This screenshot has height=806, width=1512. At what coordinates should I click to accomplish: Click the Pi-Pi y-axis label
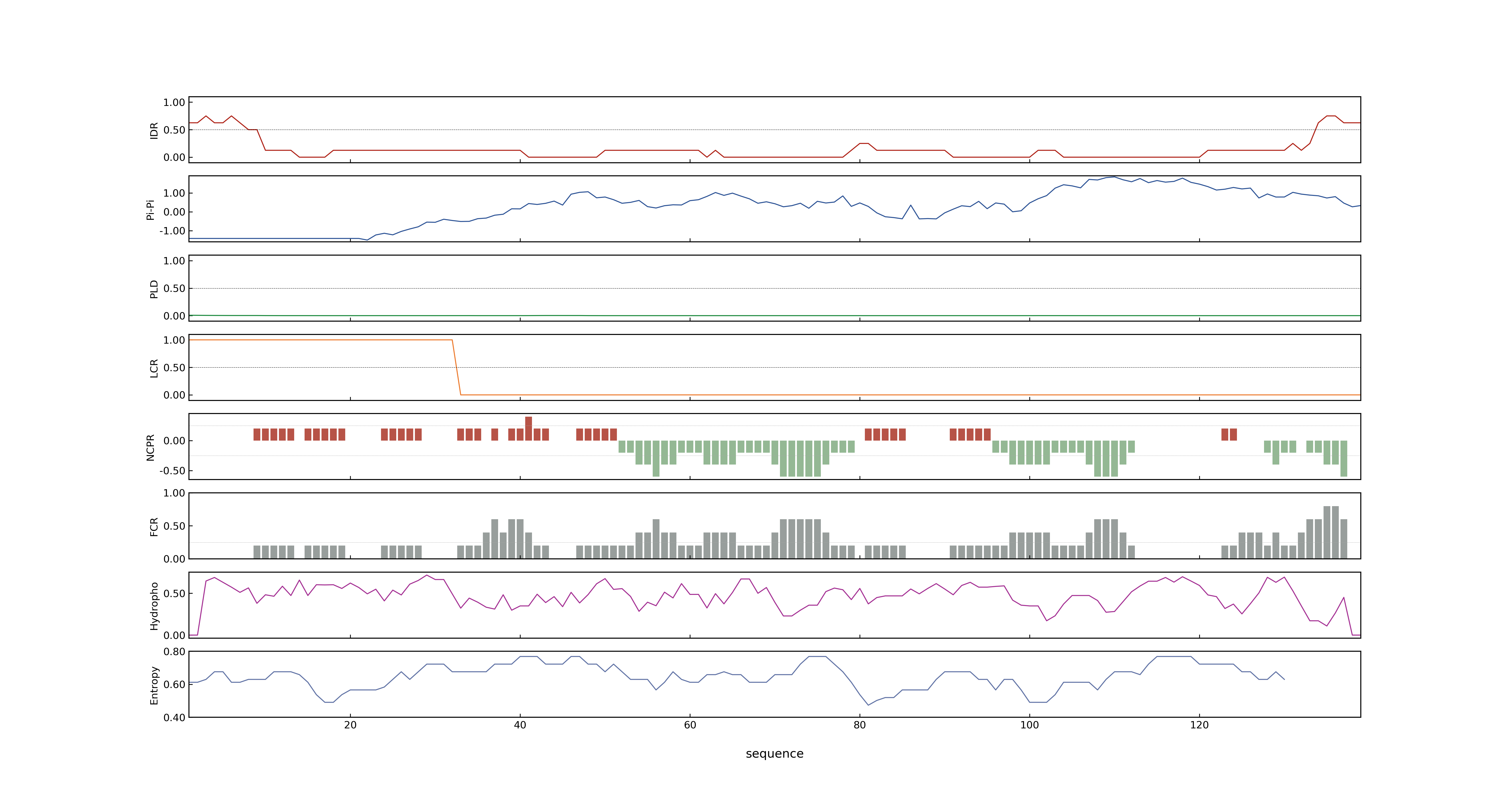coord(150,209)
